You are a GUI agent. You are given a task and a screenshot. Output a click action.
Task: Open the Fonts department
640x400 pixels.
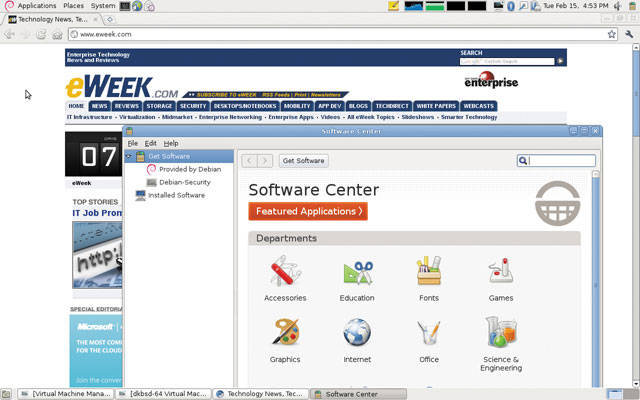pos(429,278)
